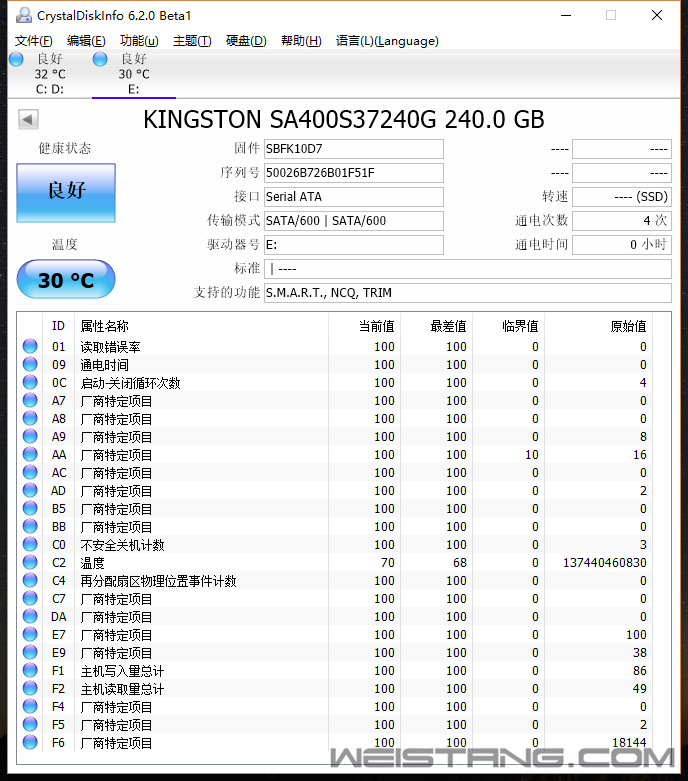Click the status icon for attribute F4

tap(30, 706)
